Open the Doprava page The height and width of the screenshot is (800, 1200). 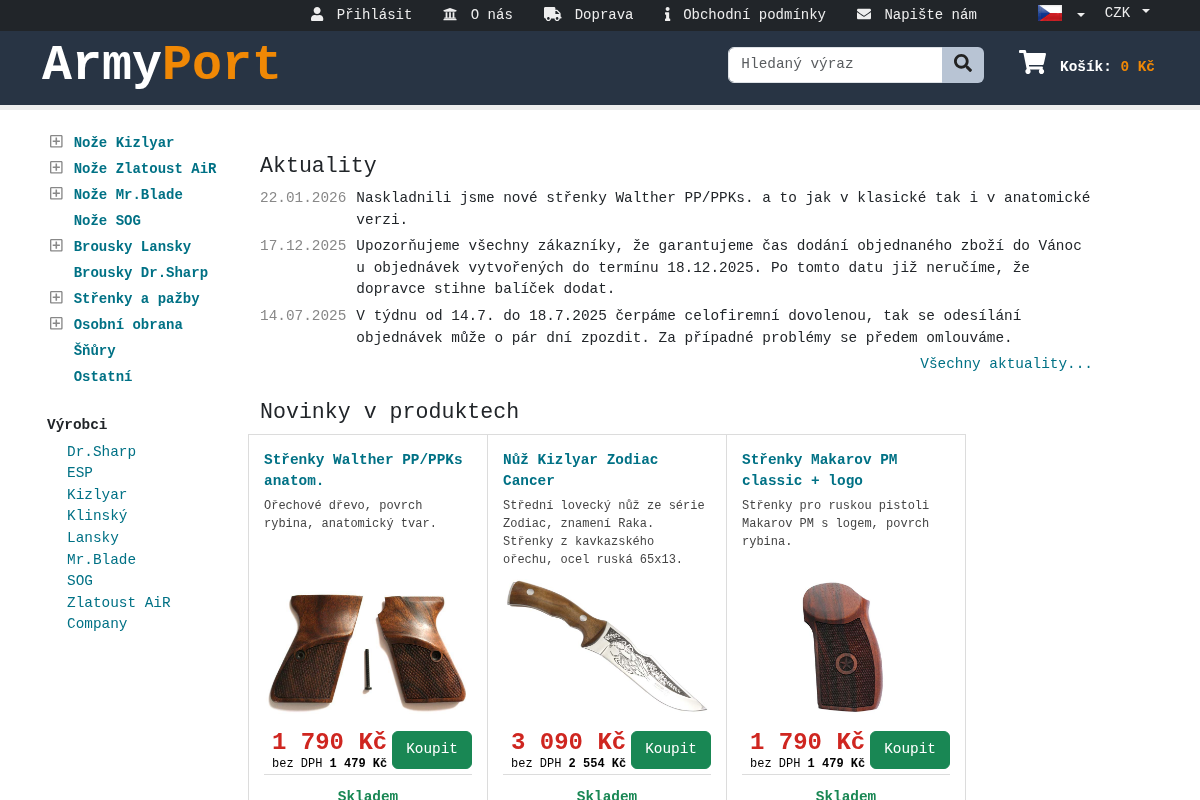pyautogui.click(x=604, y=15)
